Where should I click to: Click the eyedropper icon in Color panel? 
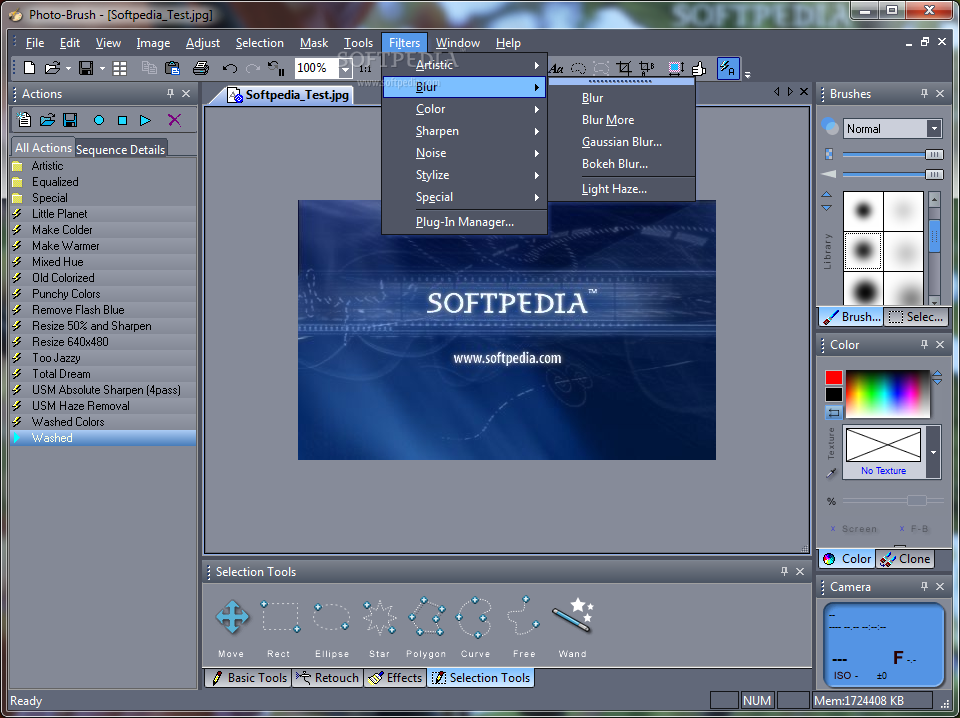[831, 473]
